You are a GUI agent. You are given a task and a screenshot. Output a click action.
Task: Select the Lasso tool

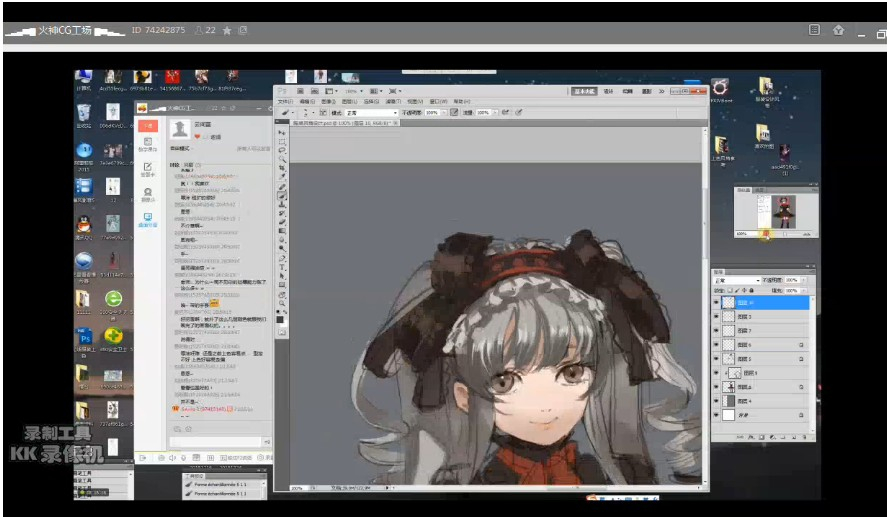click(x=282, y=150)
